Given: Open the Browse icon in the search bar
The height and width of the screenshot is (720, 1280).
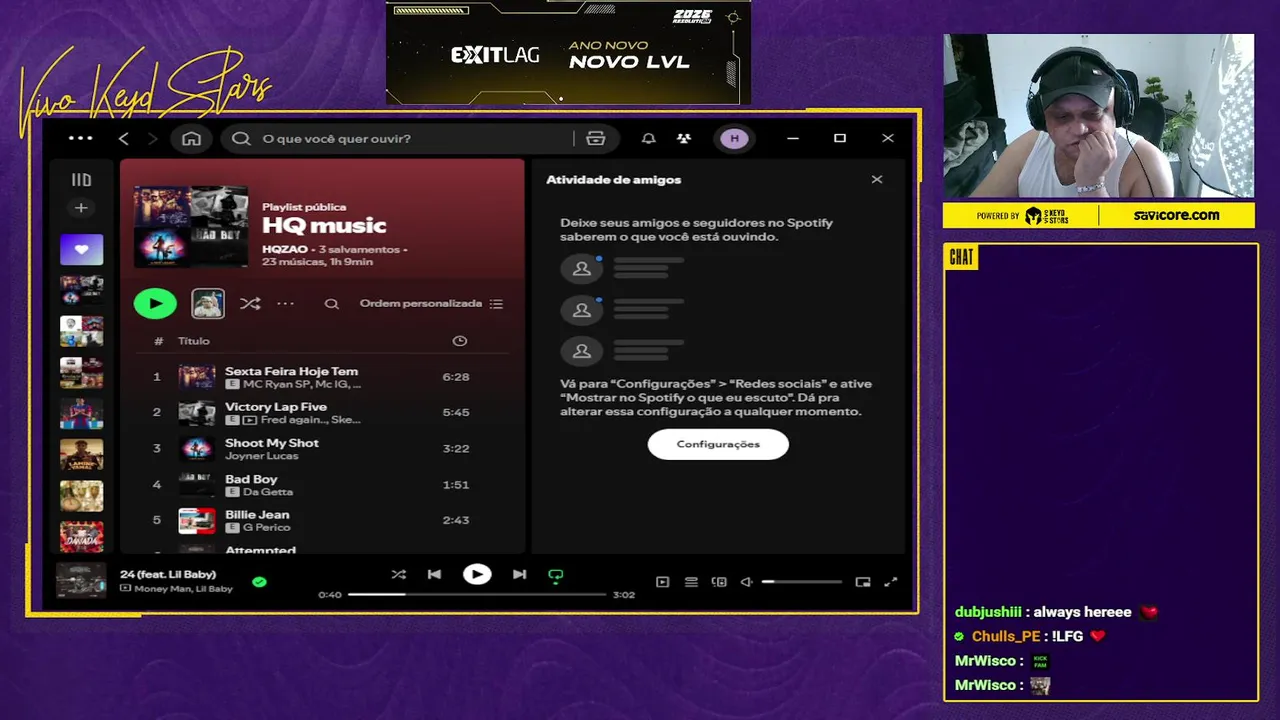Looking at the screenshot, I should (596, 138).
